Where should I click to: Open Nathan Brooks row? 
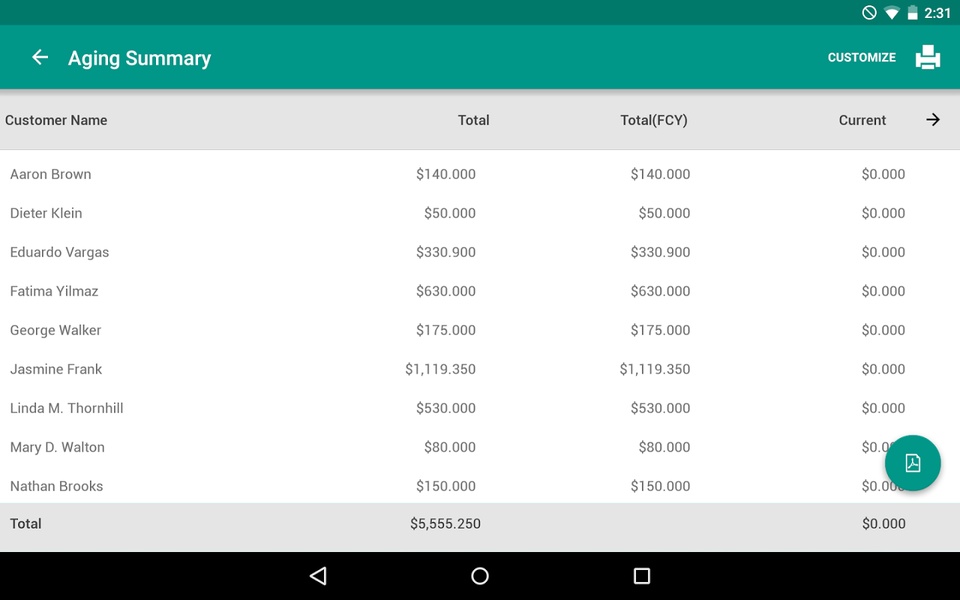click(480, 486)
